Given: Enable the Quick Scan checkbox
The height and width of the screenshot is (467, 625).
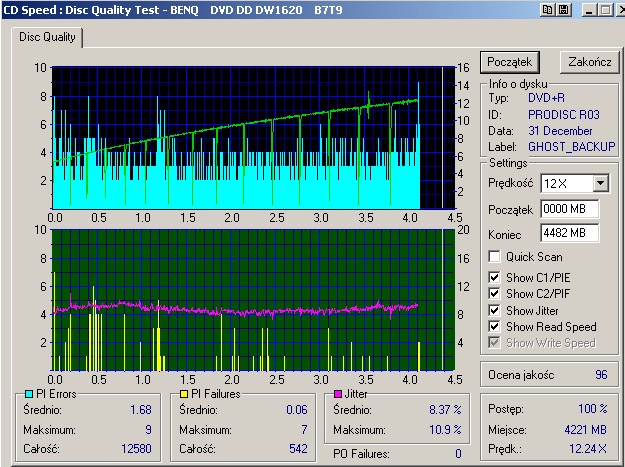Looking at the screenshot, I should (494, 257).
